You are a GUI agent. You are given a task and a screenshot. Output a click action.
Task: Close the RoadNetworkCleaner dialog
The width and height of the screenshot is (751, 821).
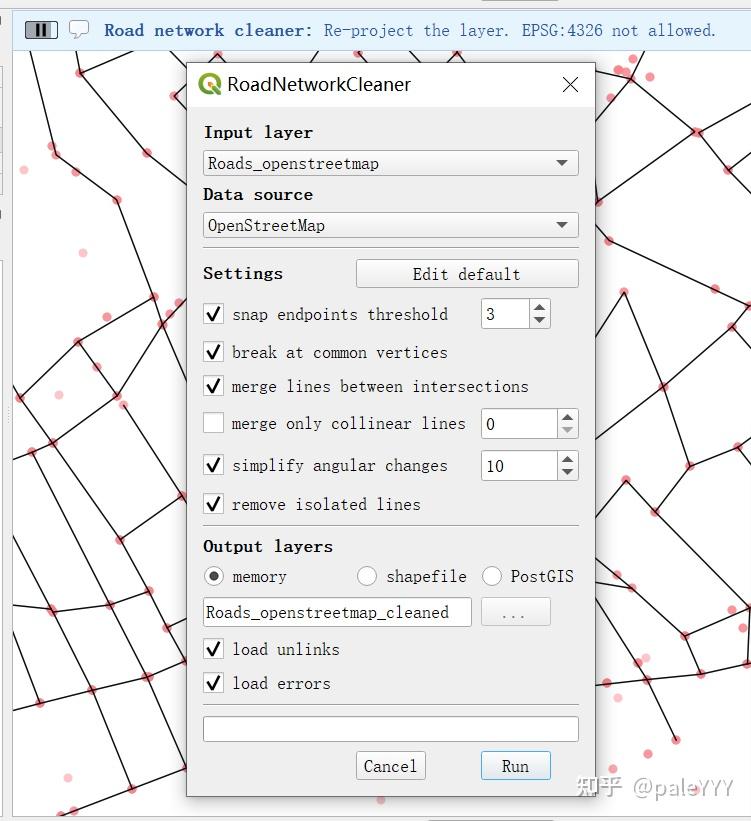(x=570, y=84)
